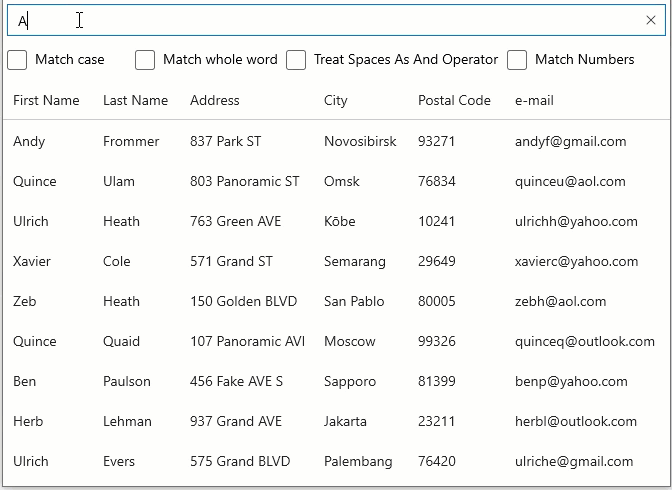
Task: Enable the Match case checkbox
Action: [18, 60]
